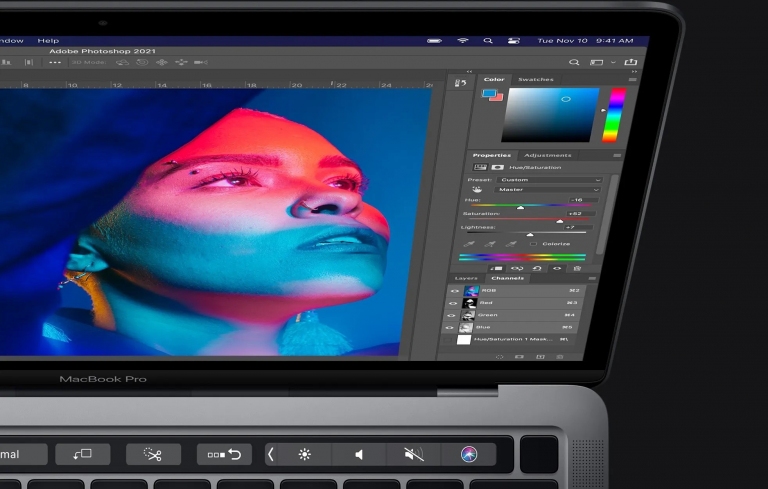The width and height of the screenshot is (768, 489).
Task: Open the Channels panel flyout menu
Action: coord(592,278)
